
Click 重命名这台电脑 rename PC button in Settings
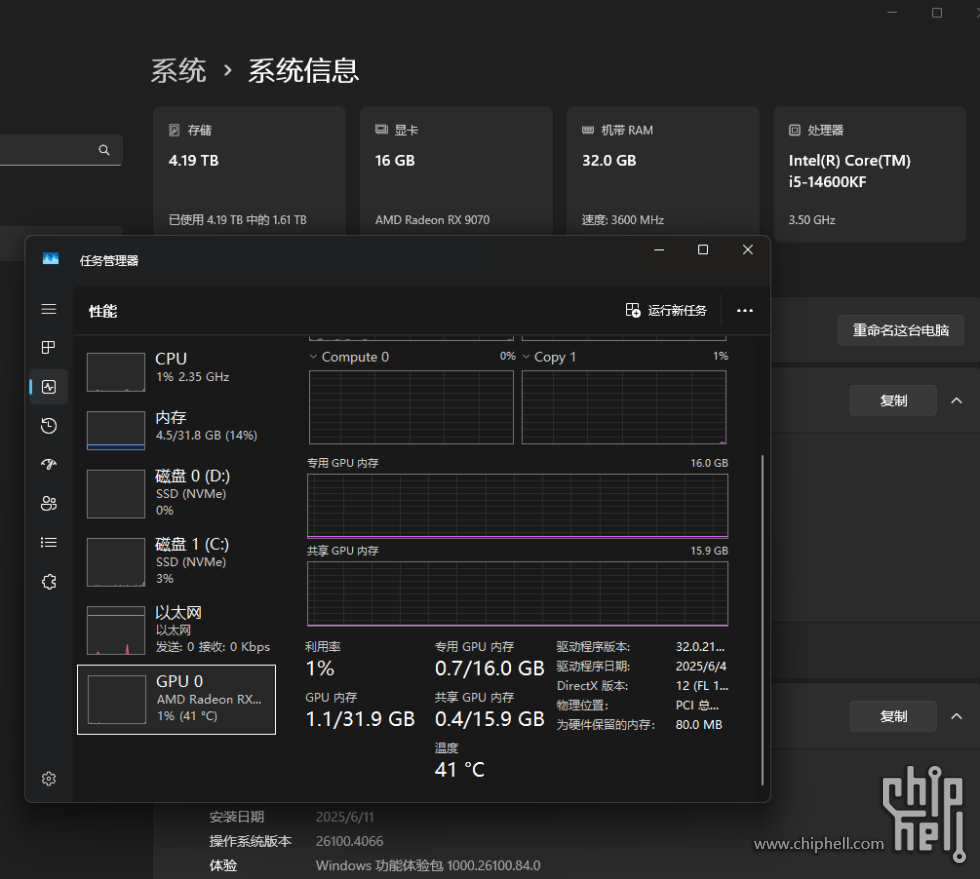[x=901, y=330]
